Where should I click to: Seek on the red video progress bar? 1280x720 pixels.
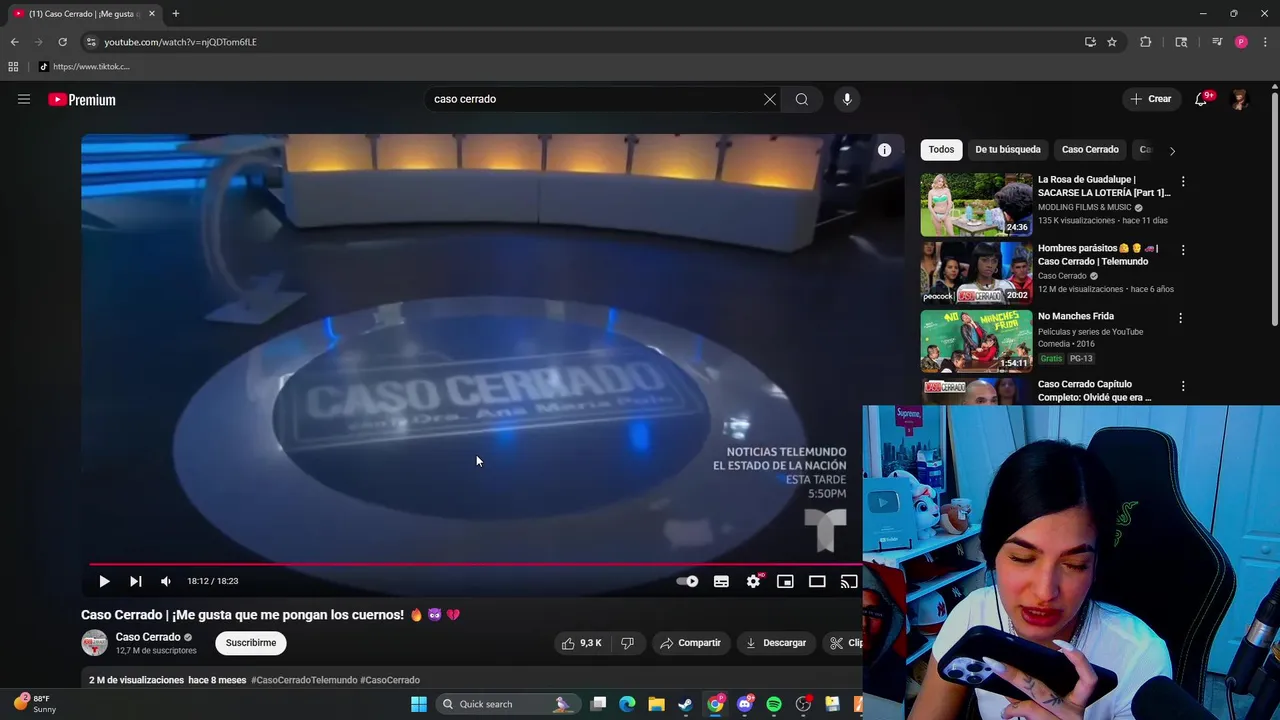(475, 564)
